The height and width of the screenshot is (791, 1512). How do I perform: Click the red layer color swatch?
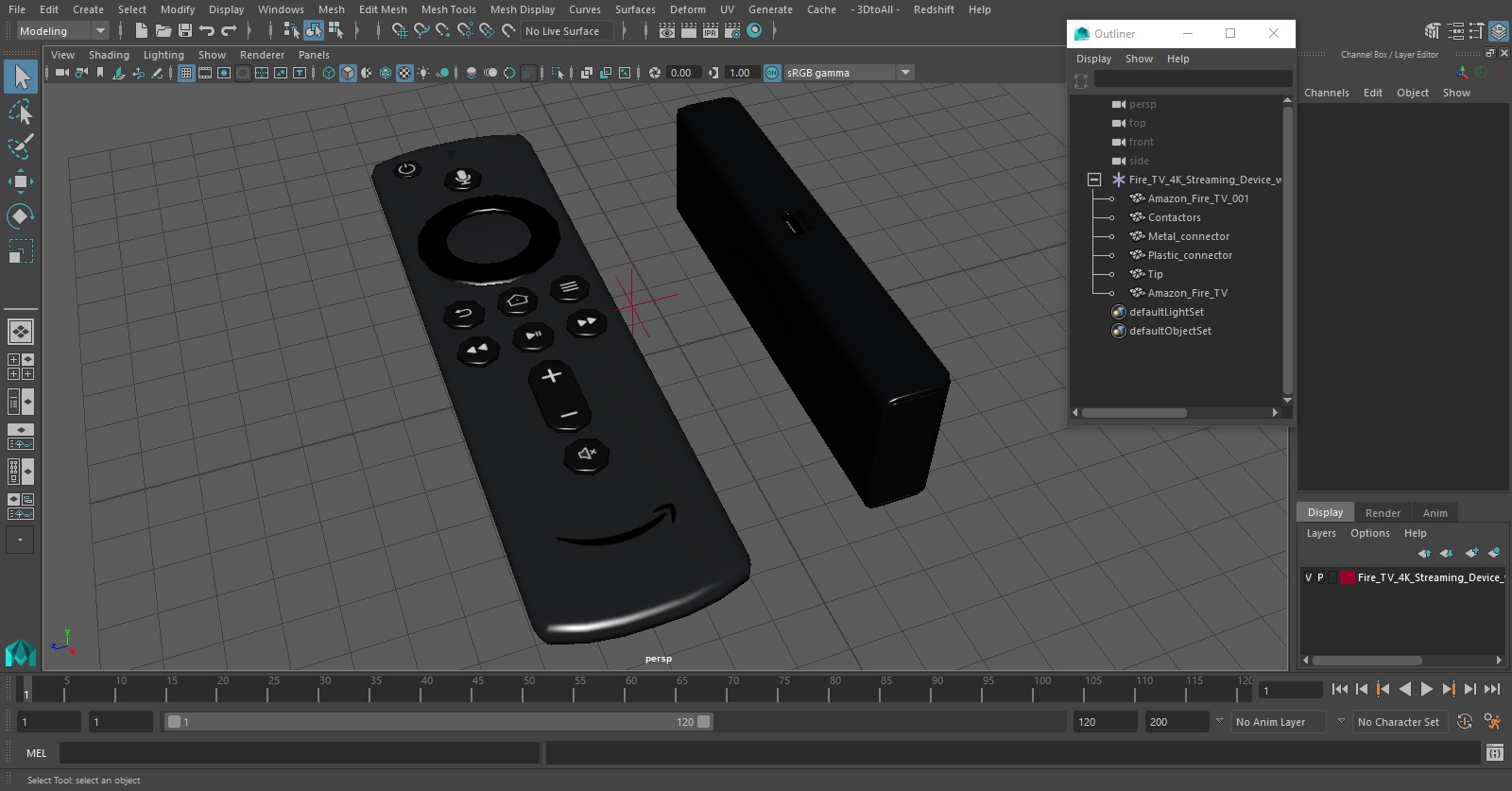tap(1348, 577)
